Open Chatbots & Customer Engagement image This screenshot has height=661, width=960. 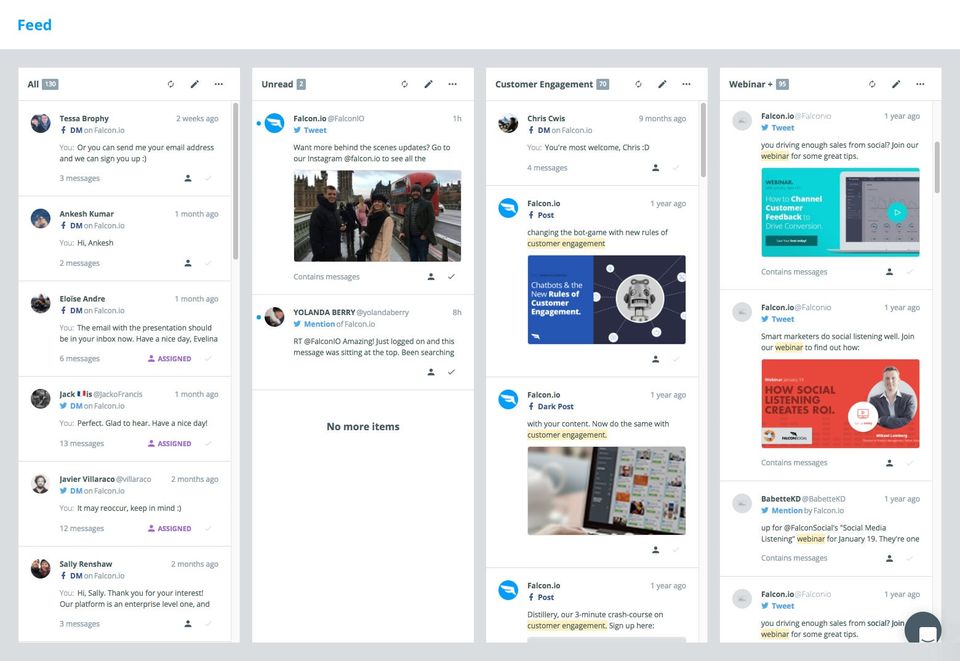click(606, 299)
